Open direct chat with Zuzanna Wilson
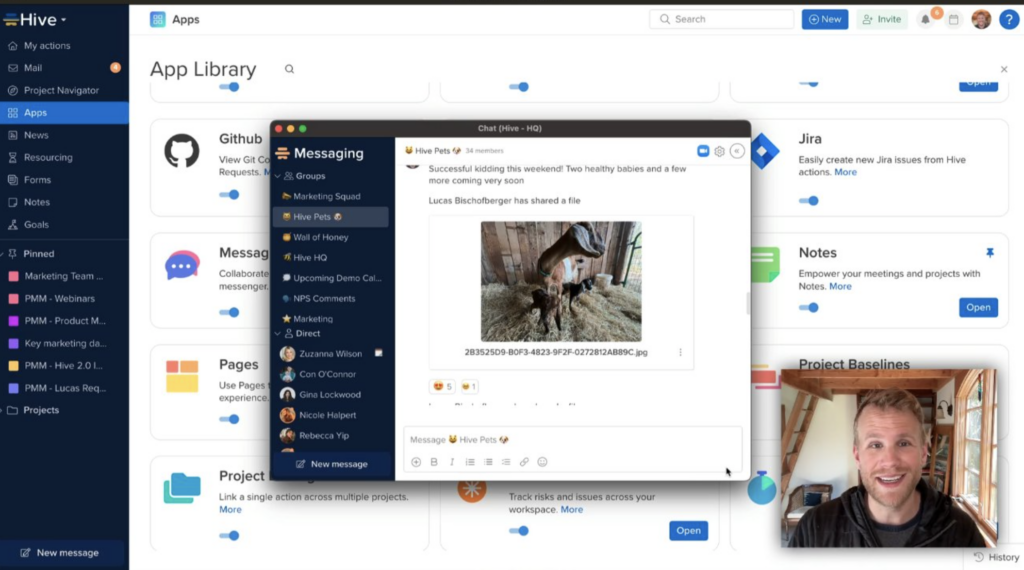Image resolution: width=1024 pixels, height=570 pixels. pyautogui.click(x=330, y=354)
